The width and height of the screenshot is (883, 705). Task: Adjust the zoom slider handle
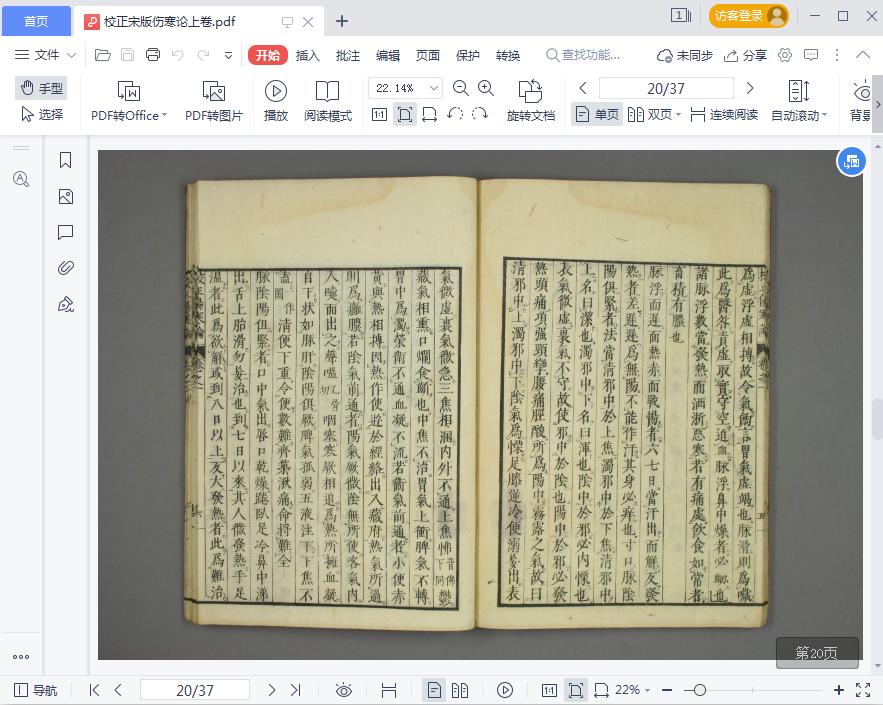click(x=699, y=690)
